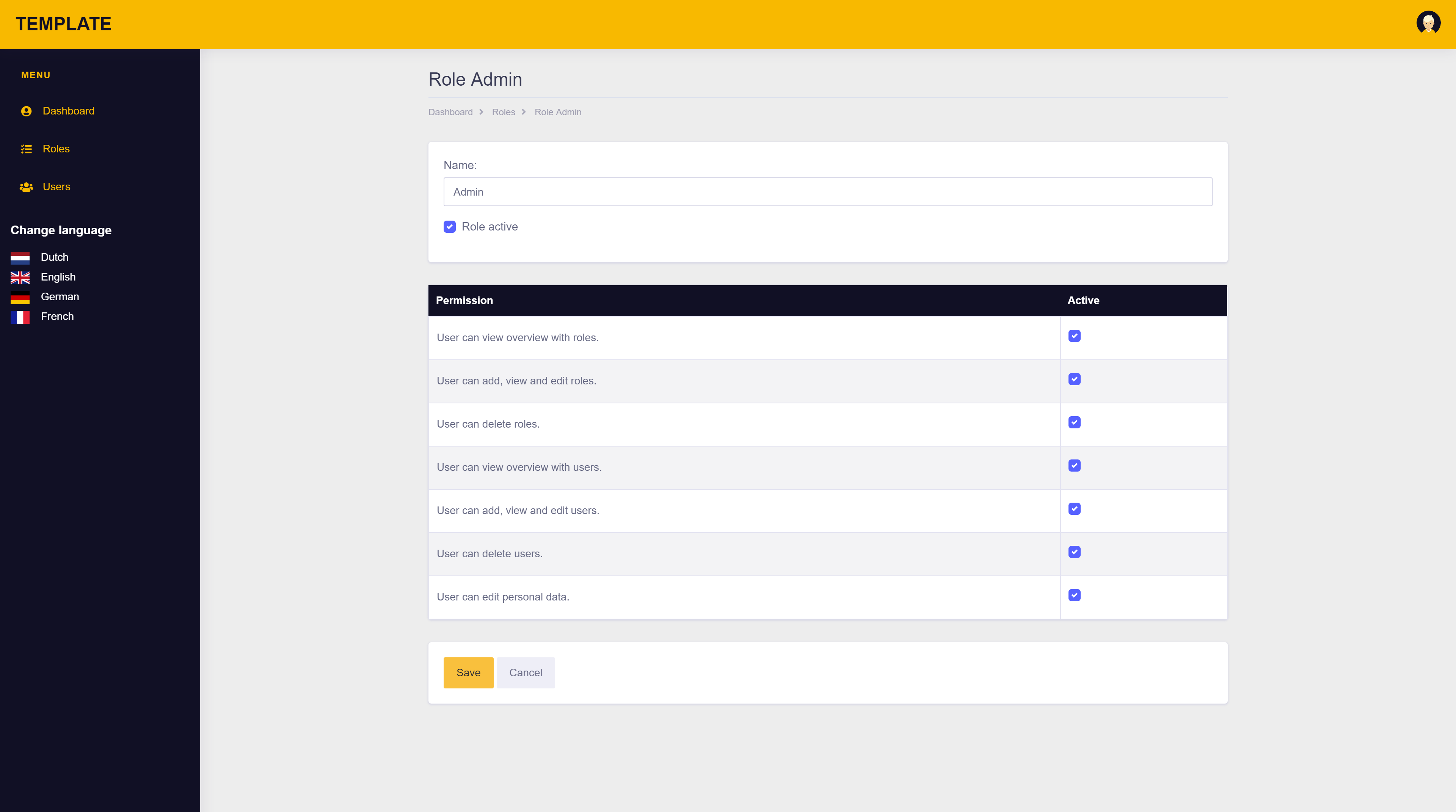
Task: Click the TEMPLATE logo text
Action: (63, 24)
